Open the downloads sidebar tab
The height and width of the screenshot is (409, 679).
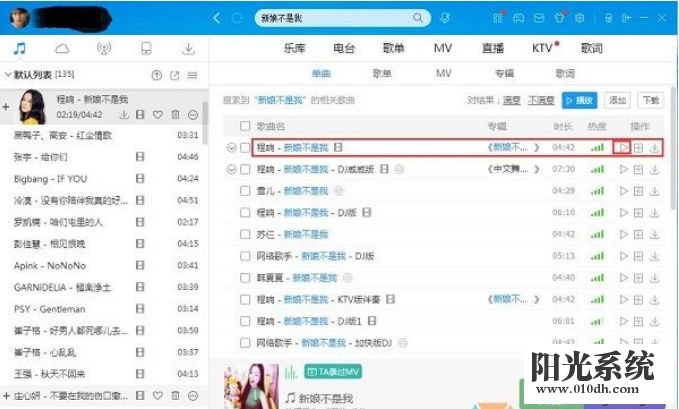tap(188, 48)
